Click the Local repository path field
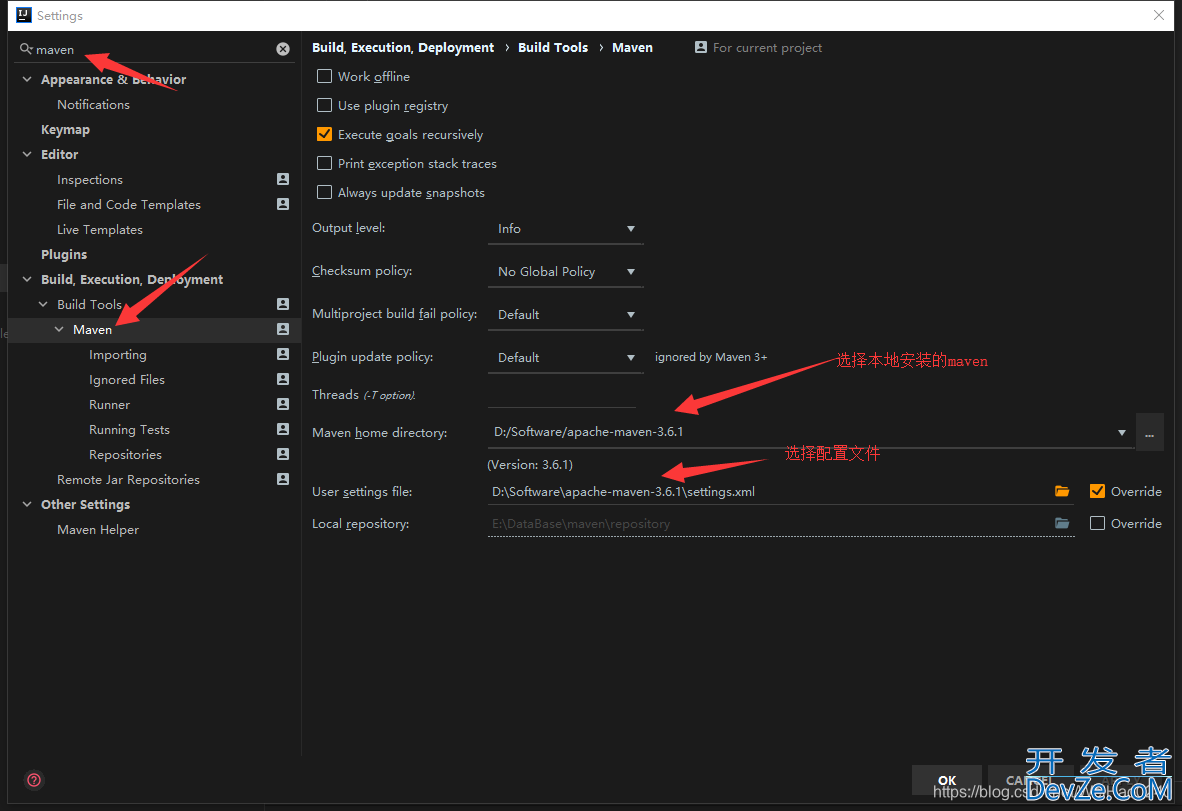The width and height of the screenshot is (1182, 811). (769, 524)
